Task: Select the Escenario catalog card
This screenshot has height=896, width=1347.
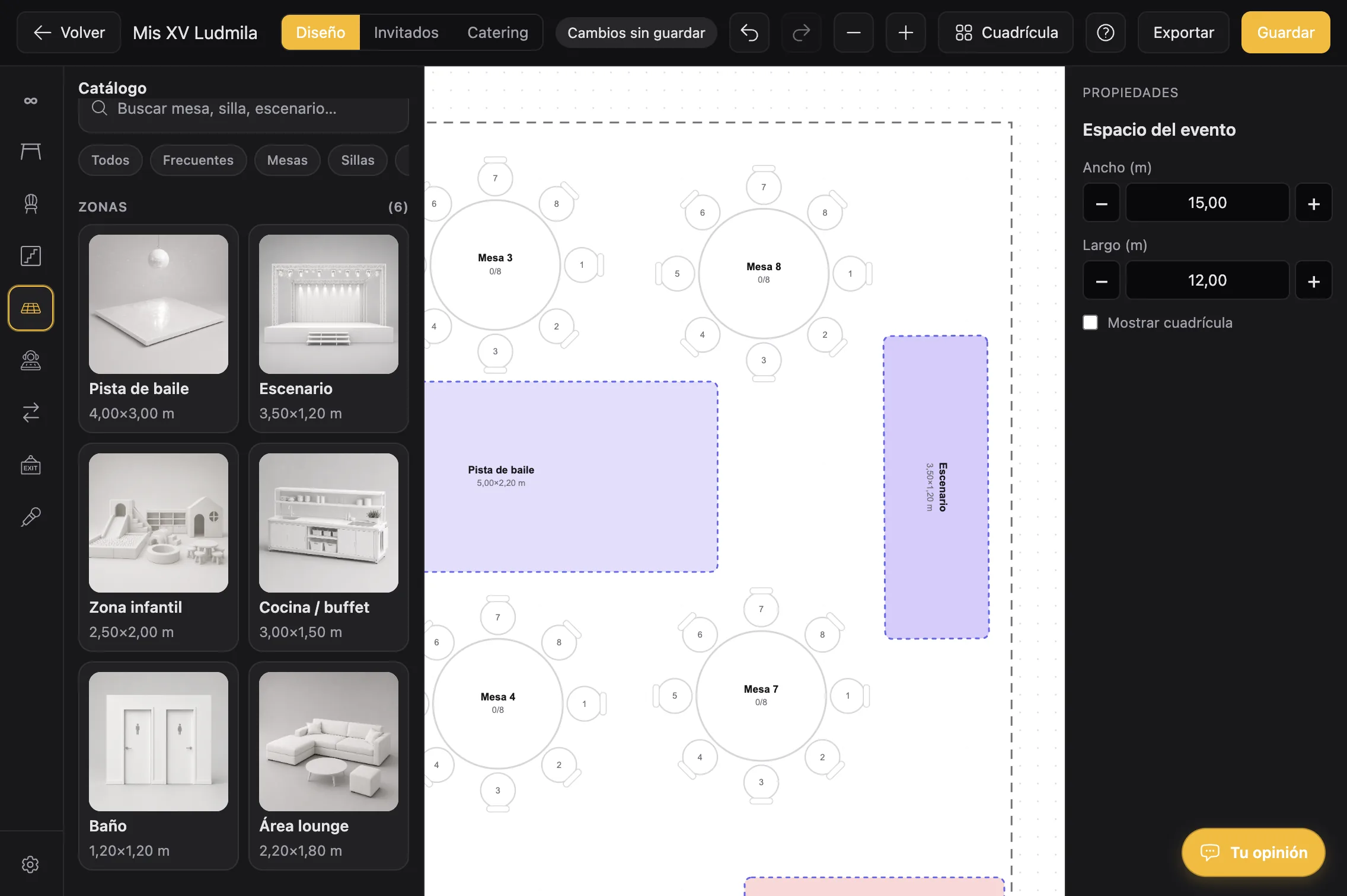Action: pos(328,329)
